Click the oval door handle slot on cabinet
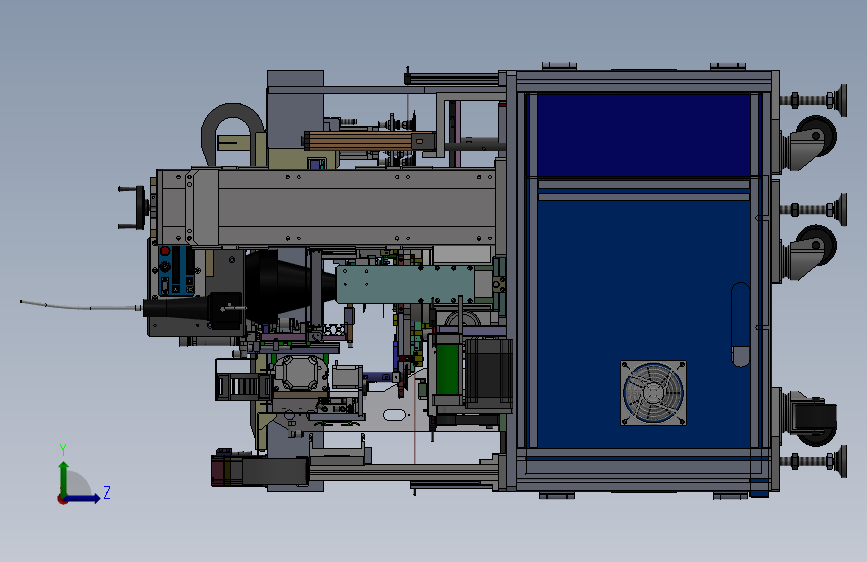Viewport: 867px width, 562px height. pos(740,324)
